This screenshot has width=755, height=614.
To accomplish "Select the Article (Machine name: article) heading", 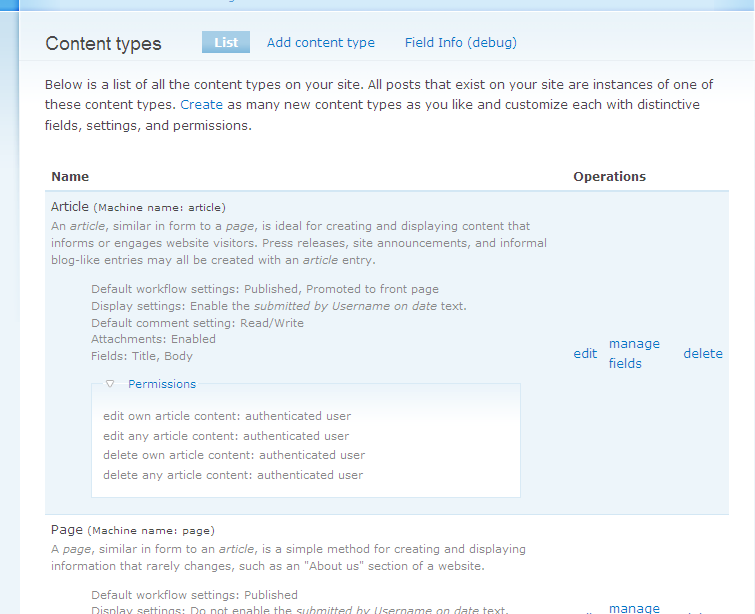I will (138, 207).
